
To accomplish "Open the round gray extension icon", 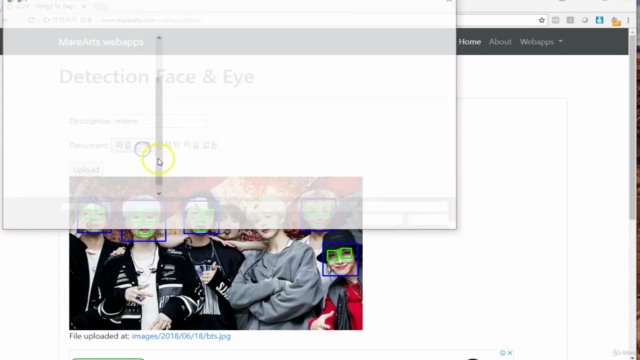I will coord(585,20).
